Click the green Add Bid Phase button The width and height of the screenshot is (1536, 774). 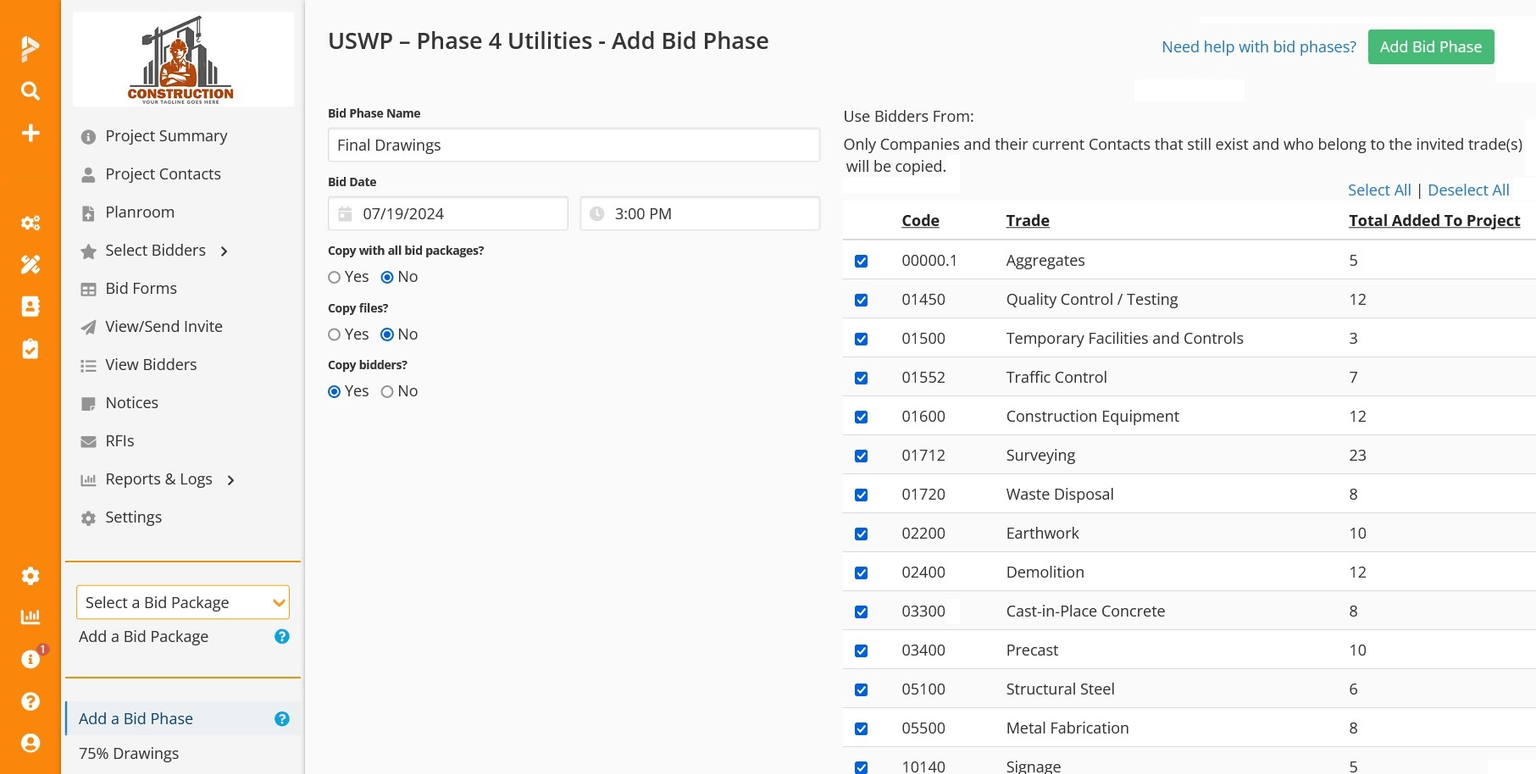pyautogui.click(x=1431, y=47)
